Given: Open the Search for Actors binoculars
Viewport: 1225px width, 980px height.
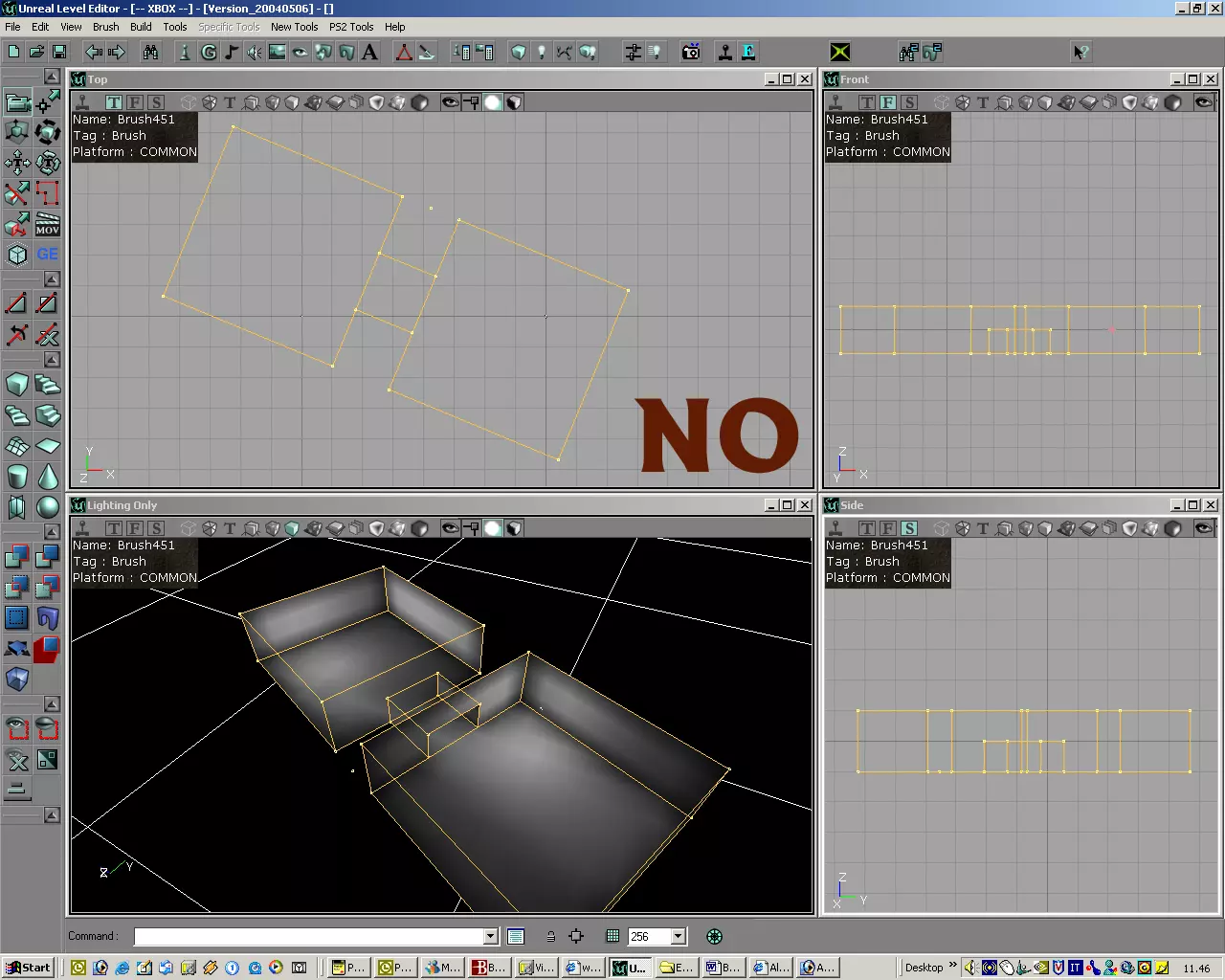Looking at the screenshot, I should [x=150, y=53].
